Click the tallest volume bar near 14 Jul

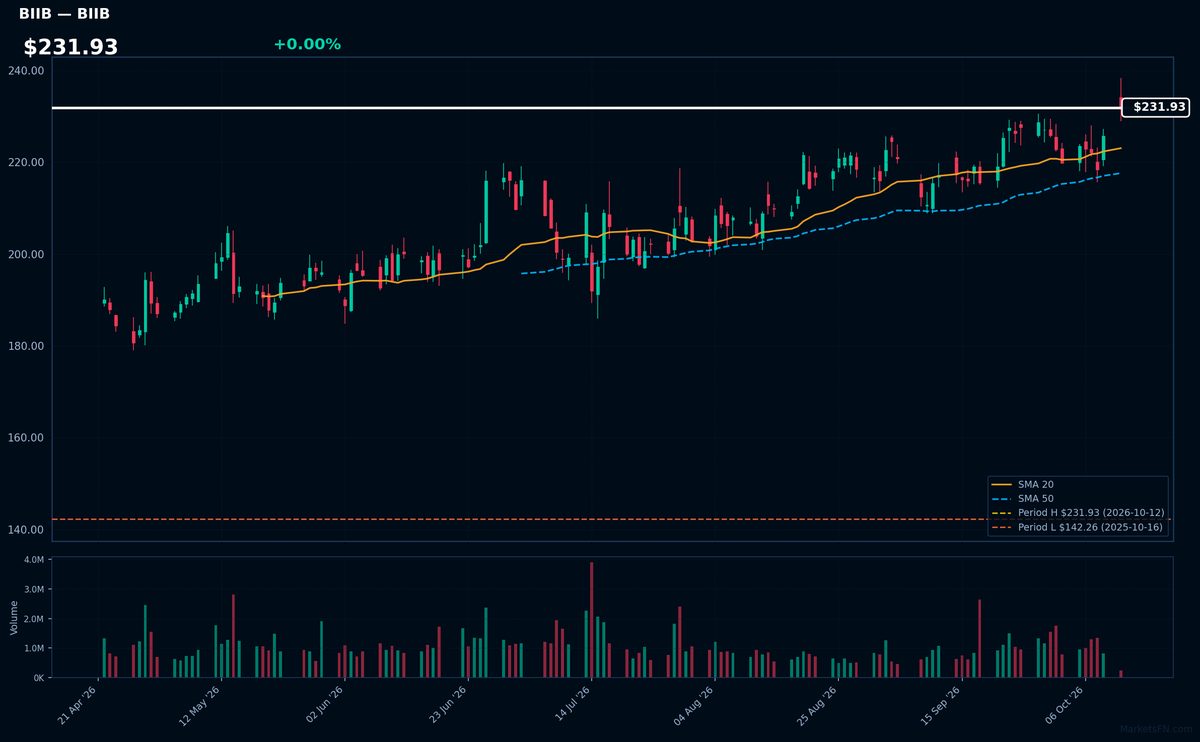[x=592, y=620]
